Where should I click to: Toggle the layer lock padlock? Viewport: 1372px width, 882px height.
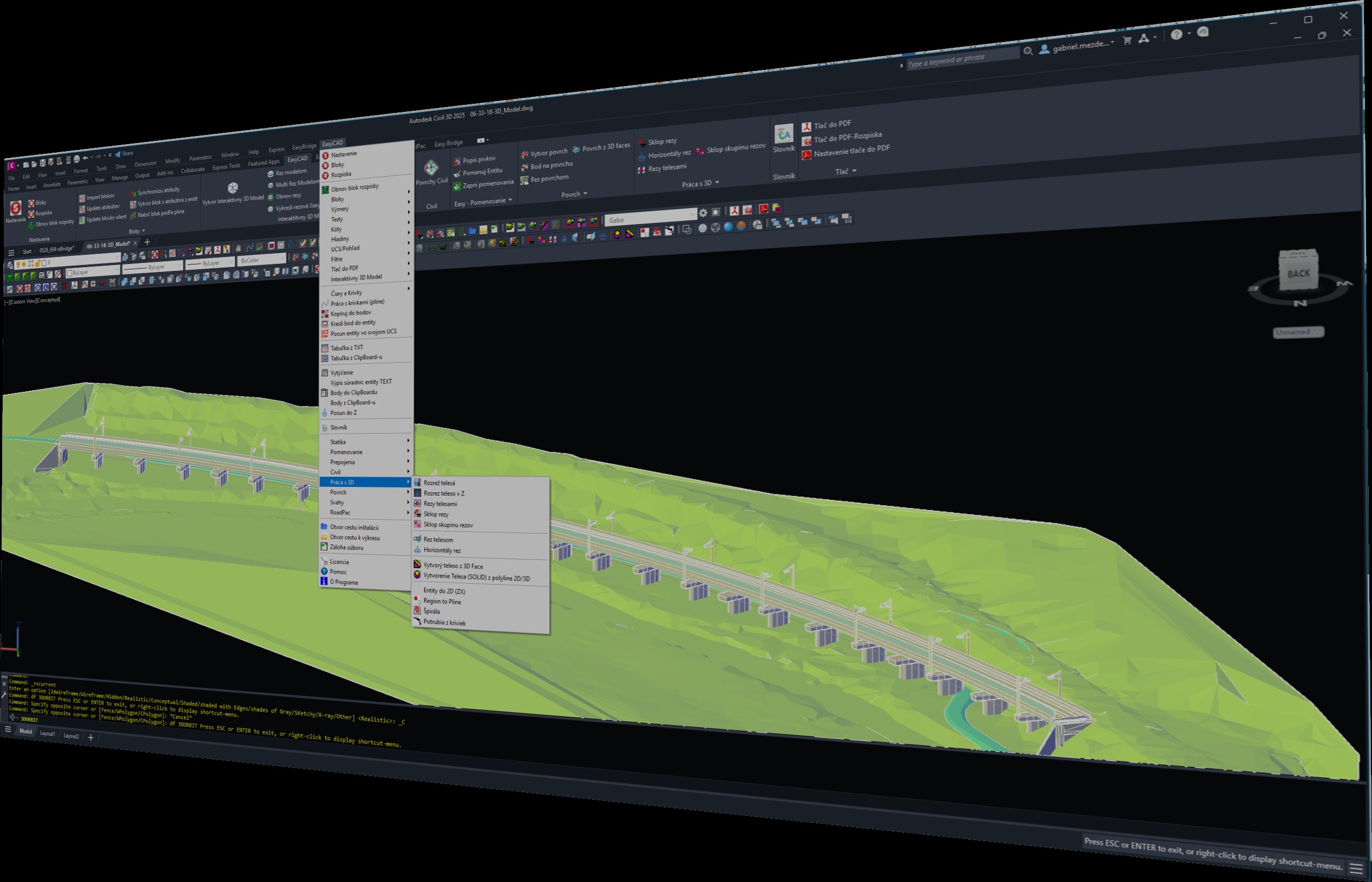point(38,264)
